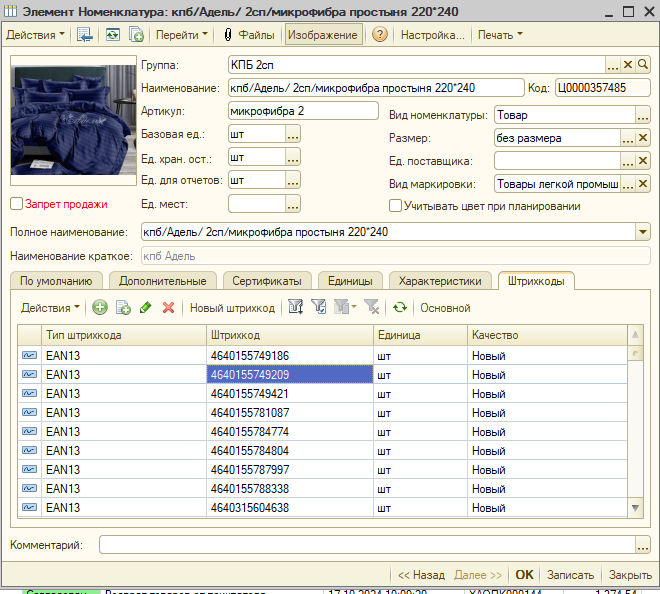Go to previous element with << Назад
The height and width of the screenshot is (594, 660).
coord(421,575)
